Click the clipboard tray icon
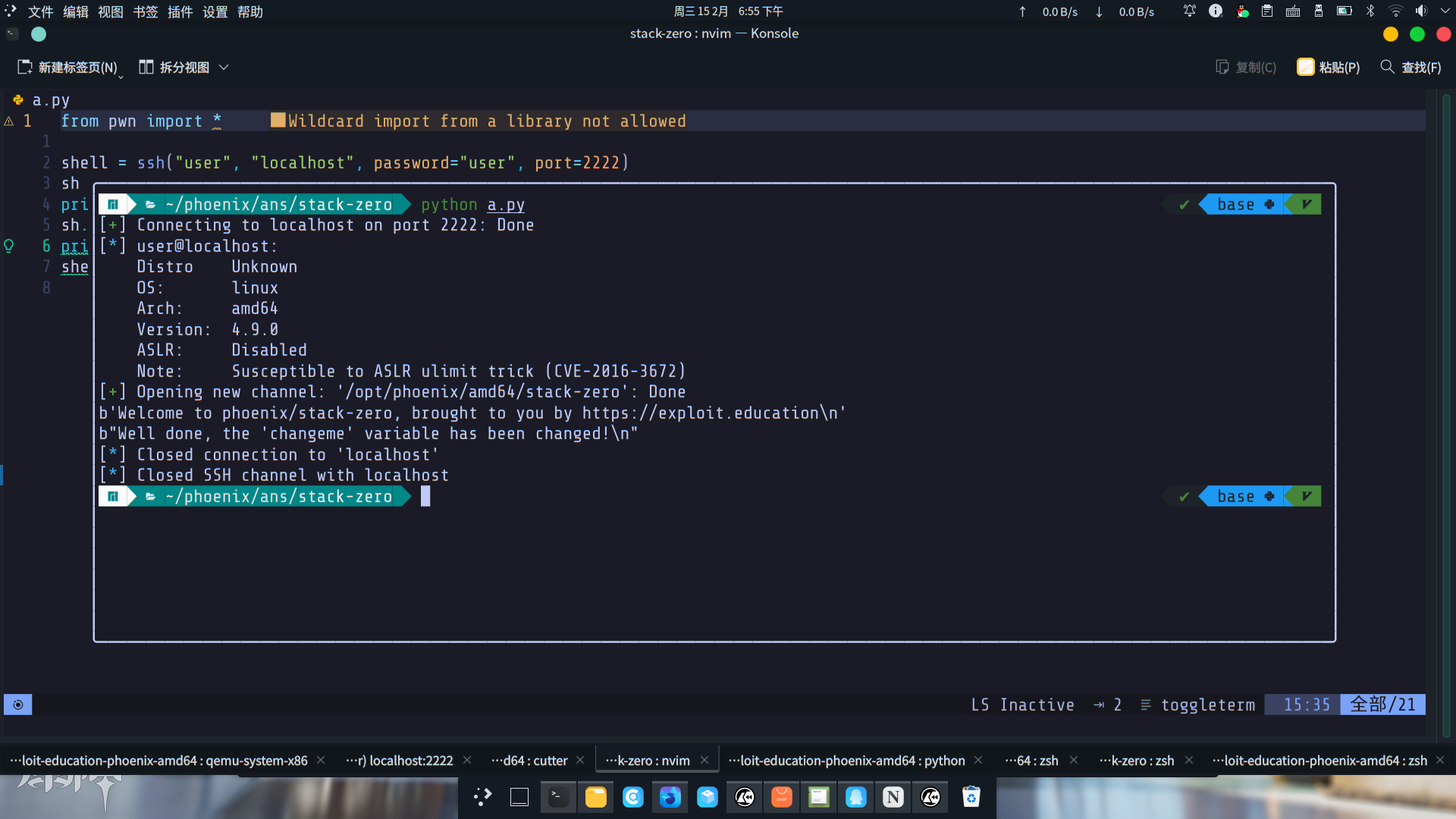Viewport: 1456px width, 819px height. [x=1267, y=11]
